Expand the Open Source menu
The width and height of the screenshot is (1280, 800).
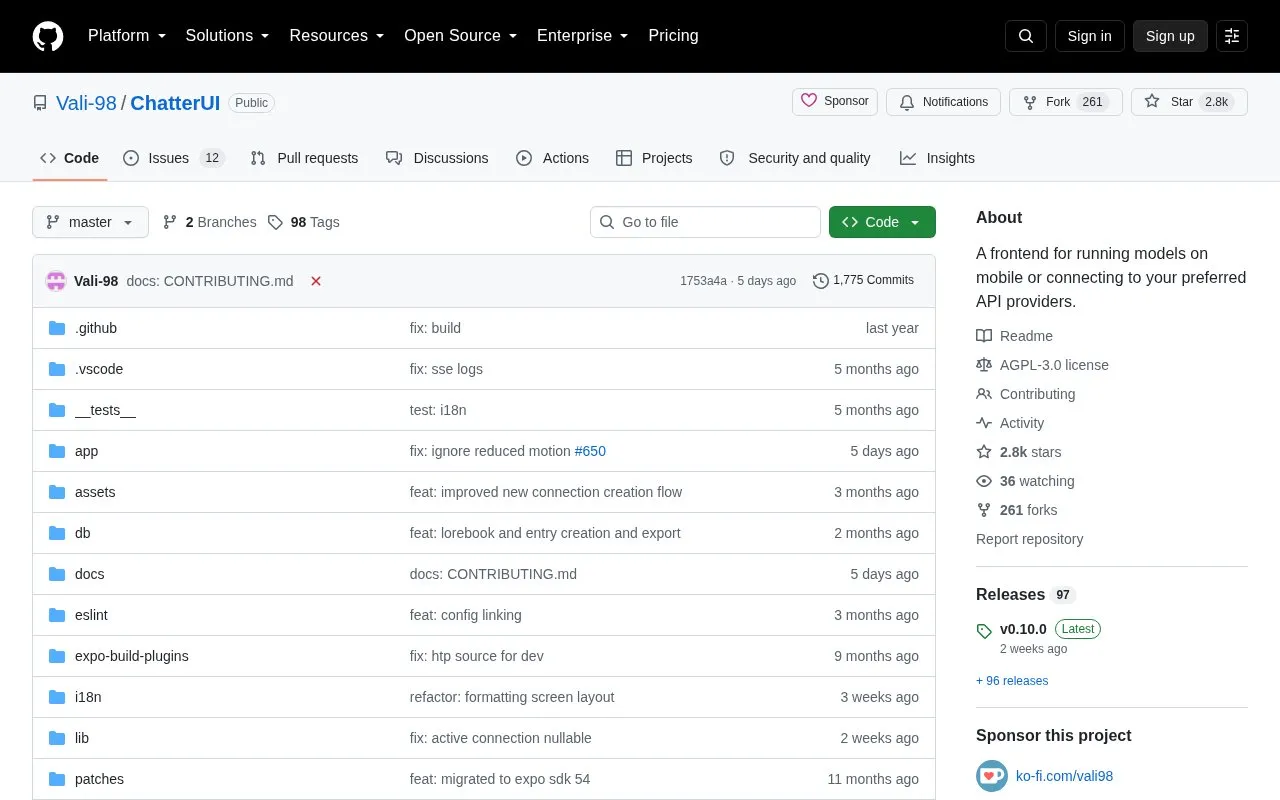point(460,36)
